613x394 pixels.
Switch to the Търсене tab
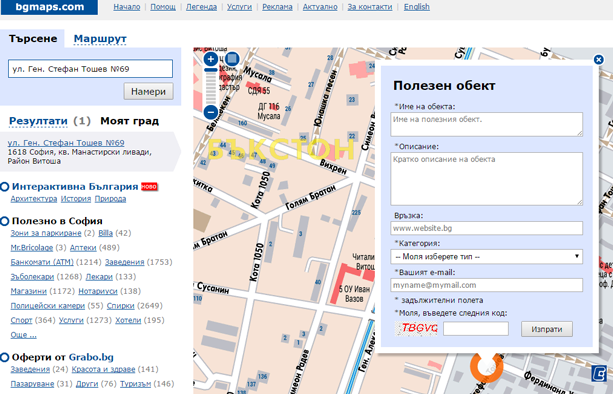[x=33, y=39]
